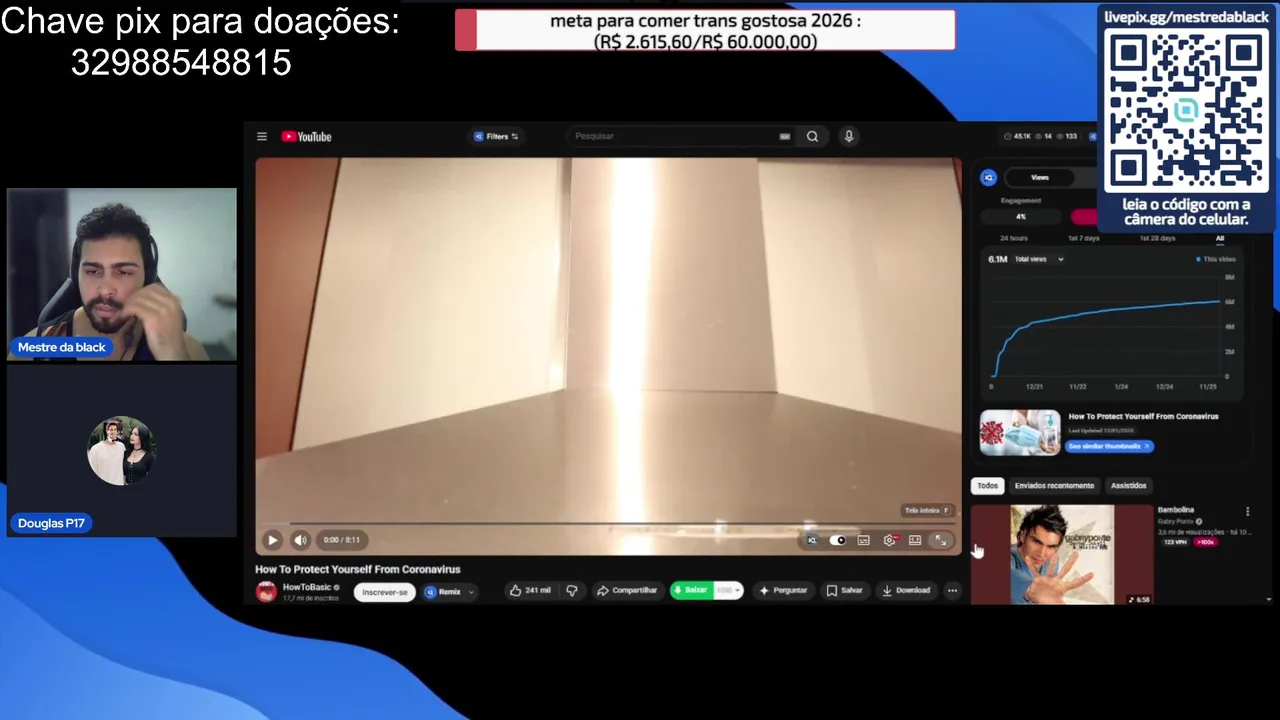Screen dimensions: 1280x720
Task: Click the Download button
Action: (x=906, y=591)
